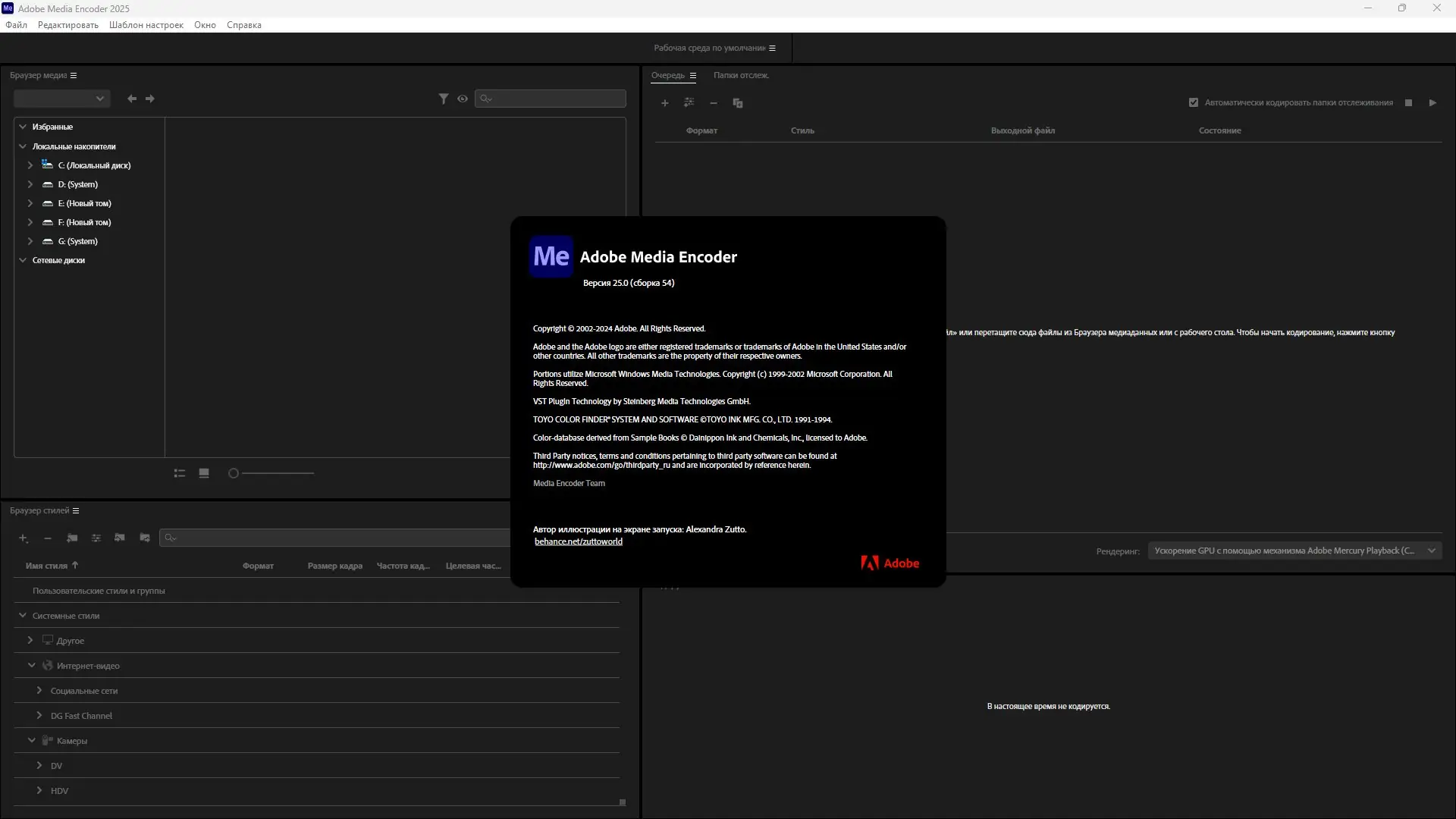Expand the Социальные сети presets folder
This screenshot has height=819, width=1456.
(x=39, y=691)
